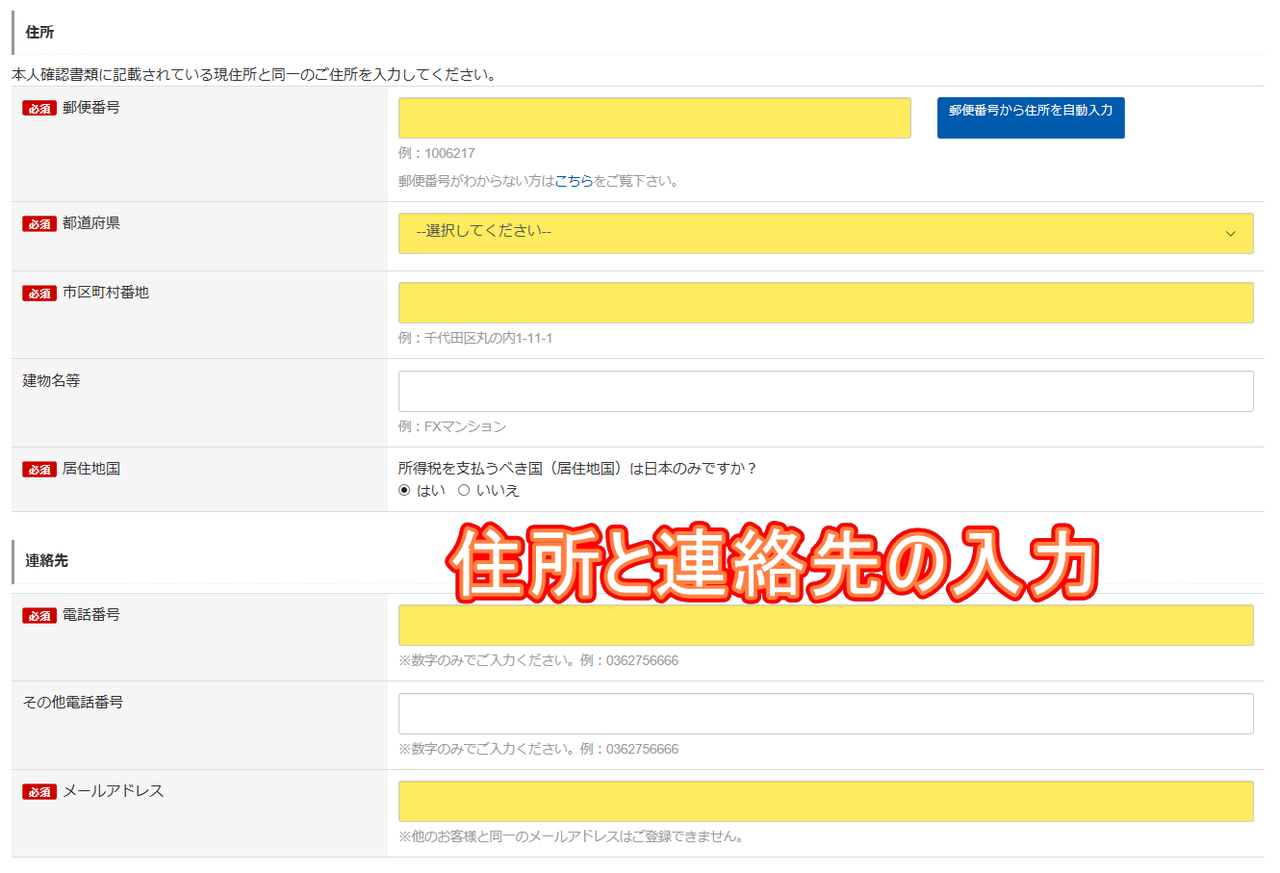Viewport: 1280px width, 873px height.
Task: Click the 郵便番号 postal code input field
Action: tap(654, 118)
